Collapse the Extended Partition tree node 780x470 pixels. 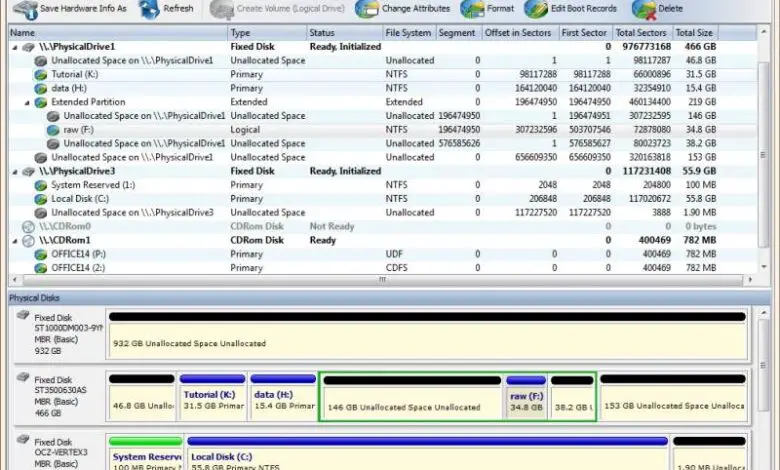pos(27,103)
